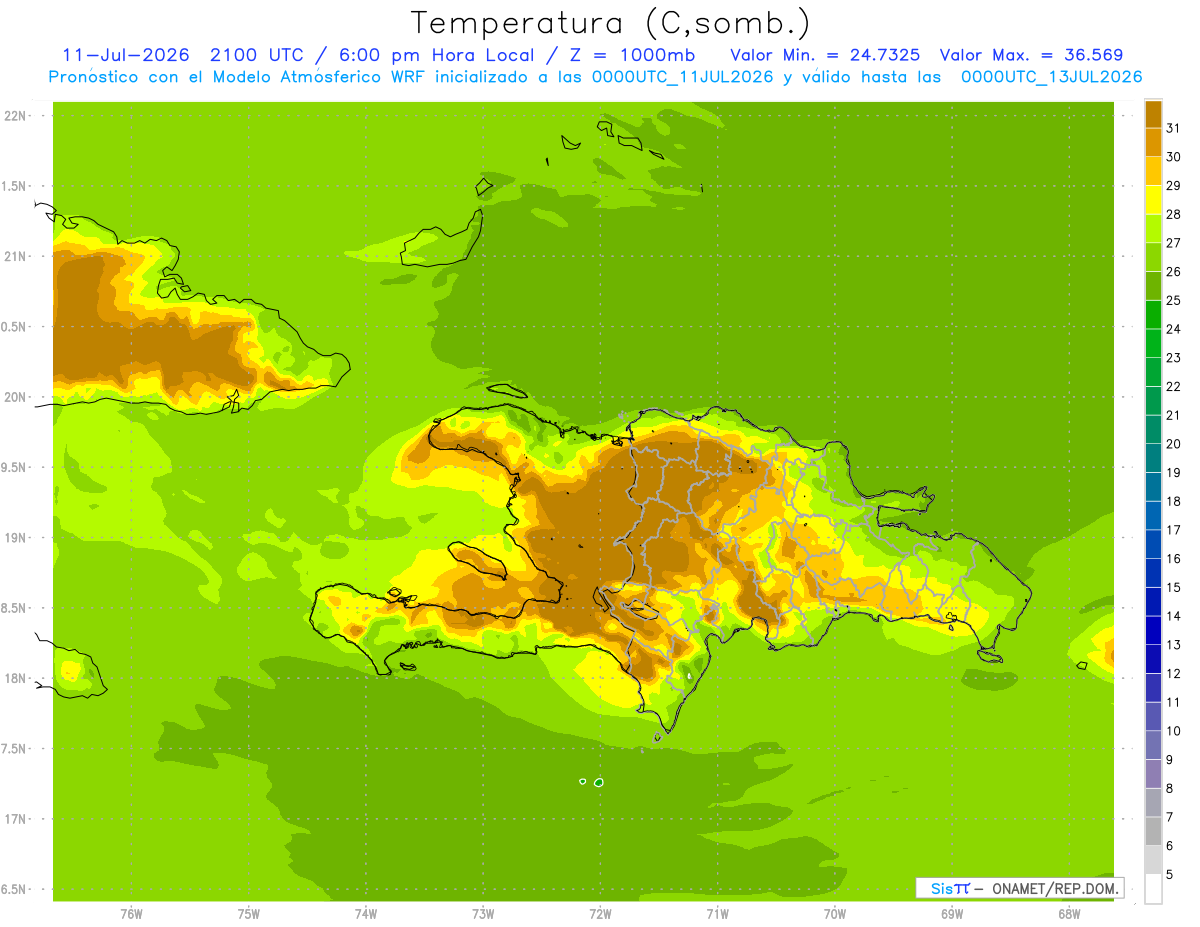
Task: Click the "75W" longitude axis label
Action: coord(249,914)
